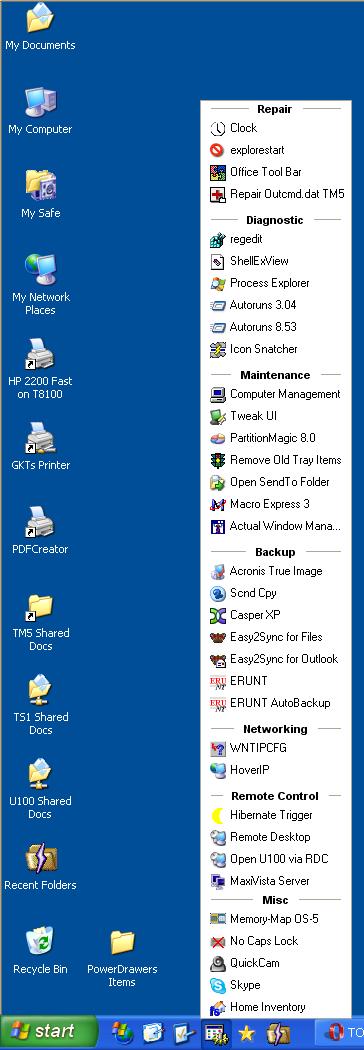
Task: Click the My Network Places icon
Action: point(40,286)
